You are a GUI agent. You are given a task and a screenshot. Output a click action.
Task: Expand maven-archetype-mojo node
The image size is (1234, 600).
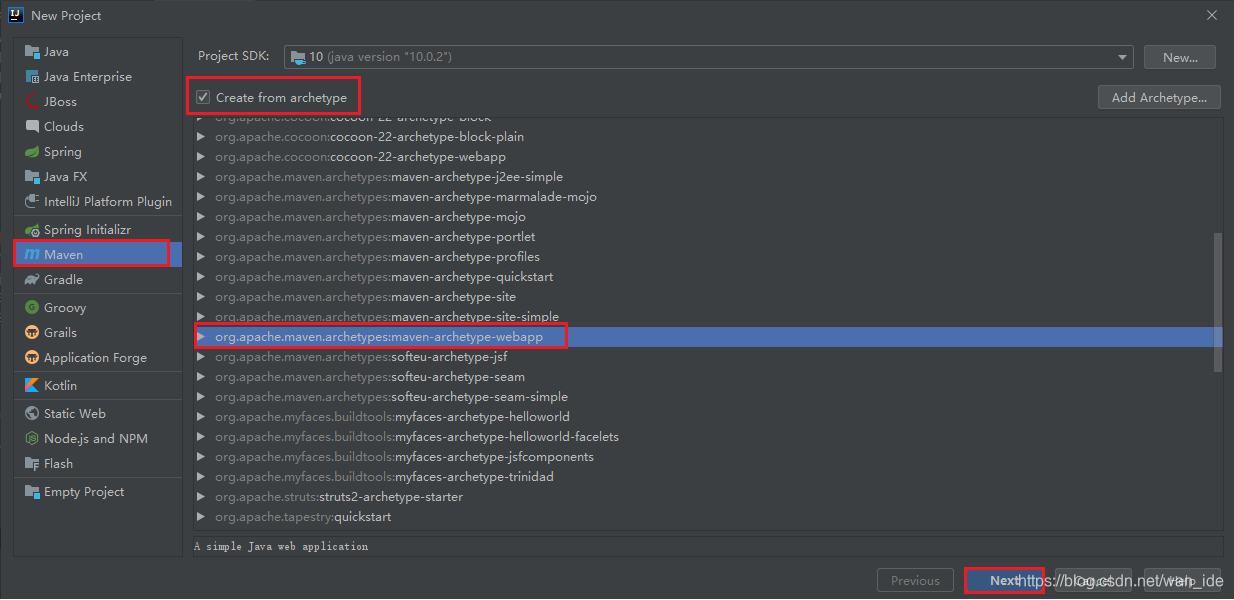(202, 217)
